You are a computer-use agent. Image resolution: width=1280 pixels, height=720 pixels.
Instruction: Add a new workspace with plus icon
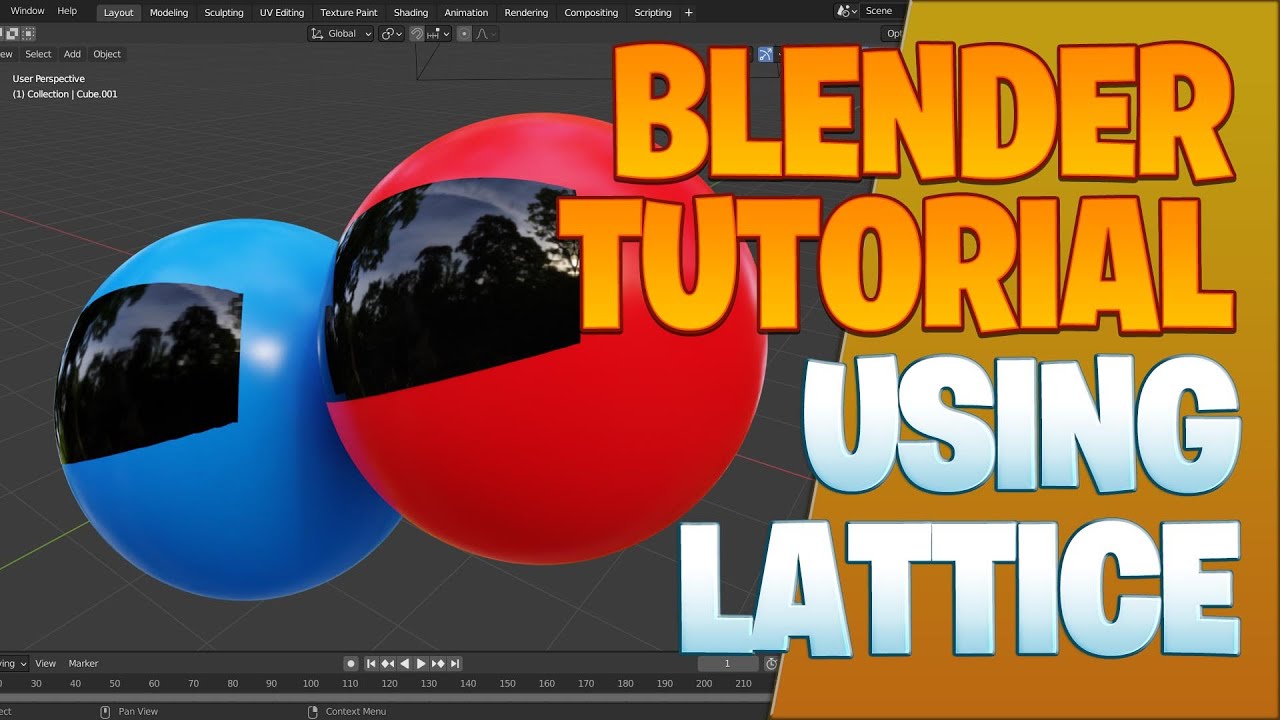[x=688, y=13]
